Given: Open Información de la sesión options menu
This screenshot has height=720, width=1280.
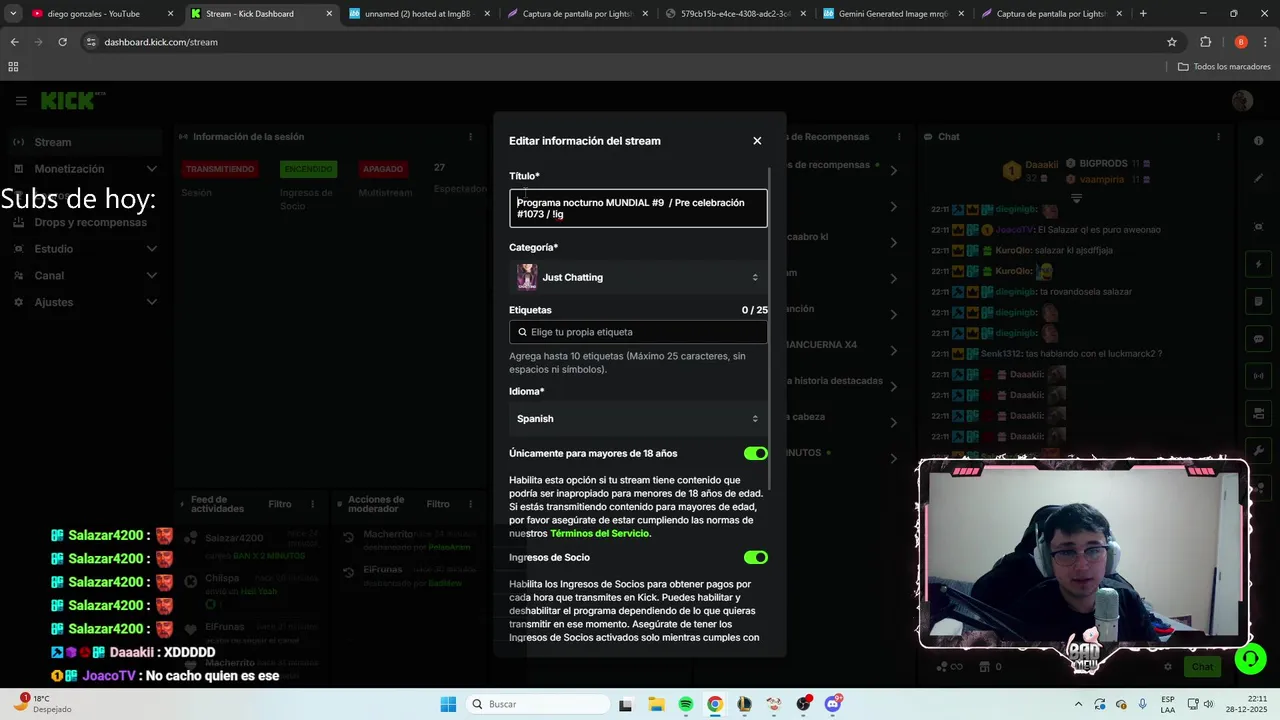Looking at the screenshot, I should tap(470, 137).
